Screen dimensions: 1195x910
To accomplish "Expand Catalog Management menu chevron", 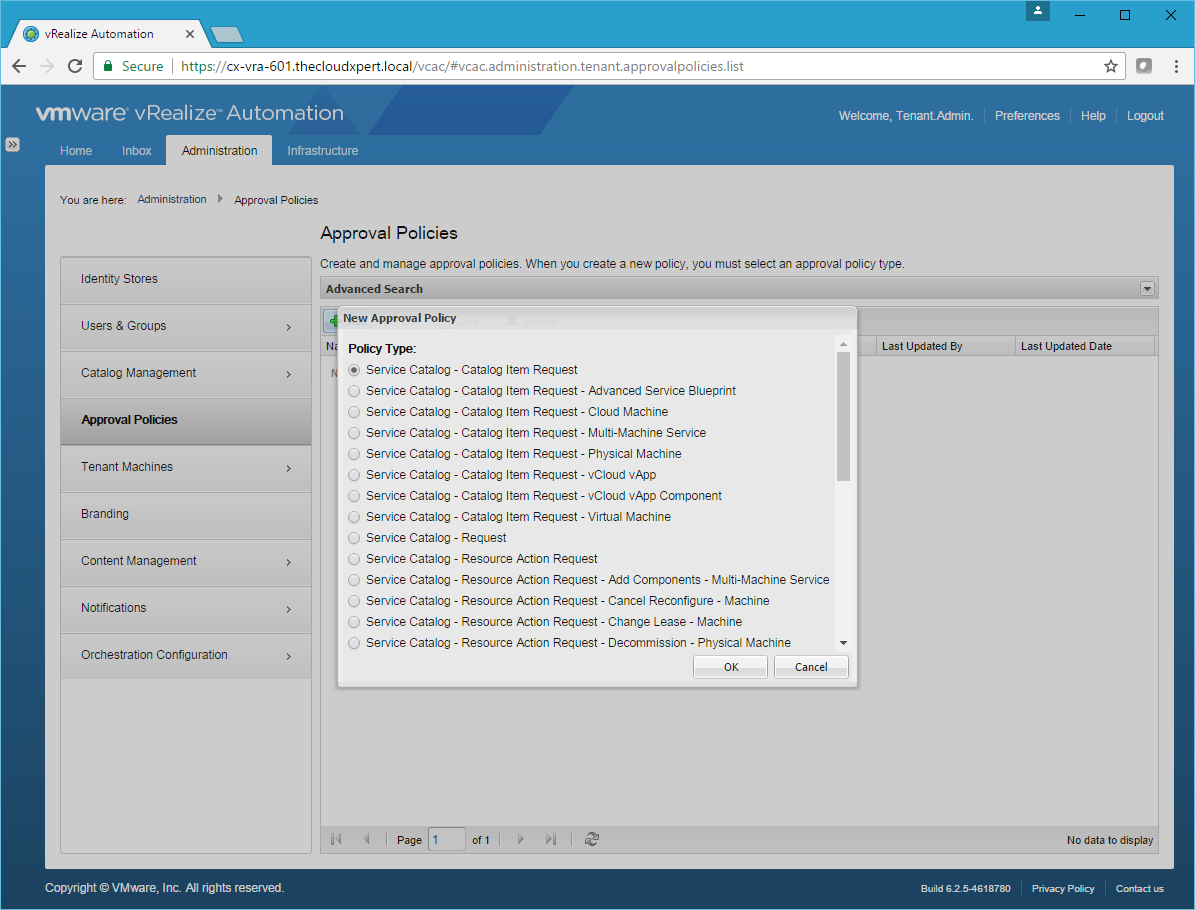I will tap(288, 374).
